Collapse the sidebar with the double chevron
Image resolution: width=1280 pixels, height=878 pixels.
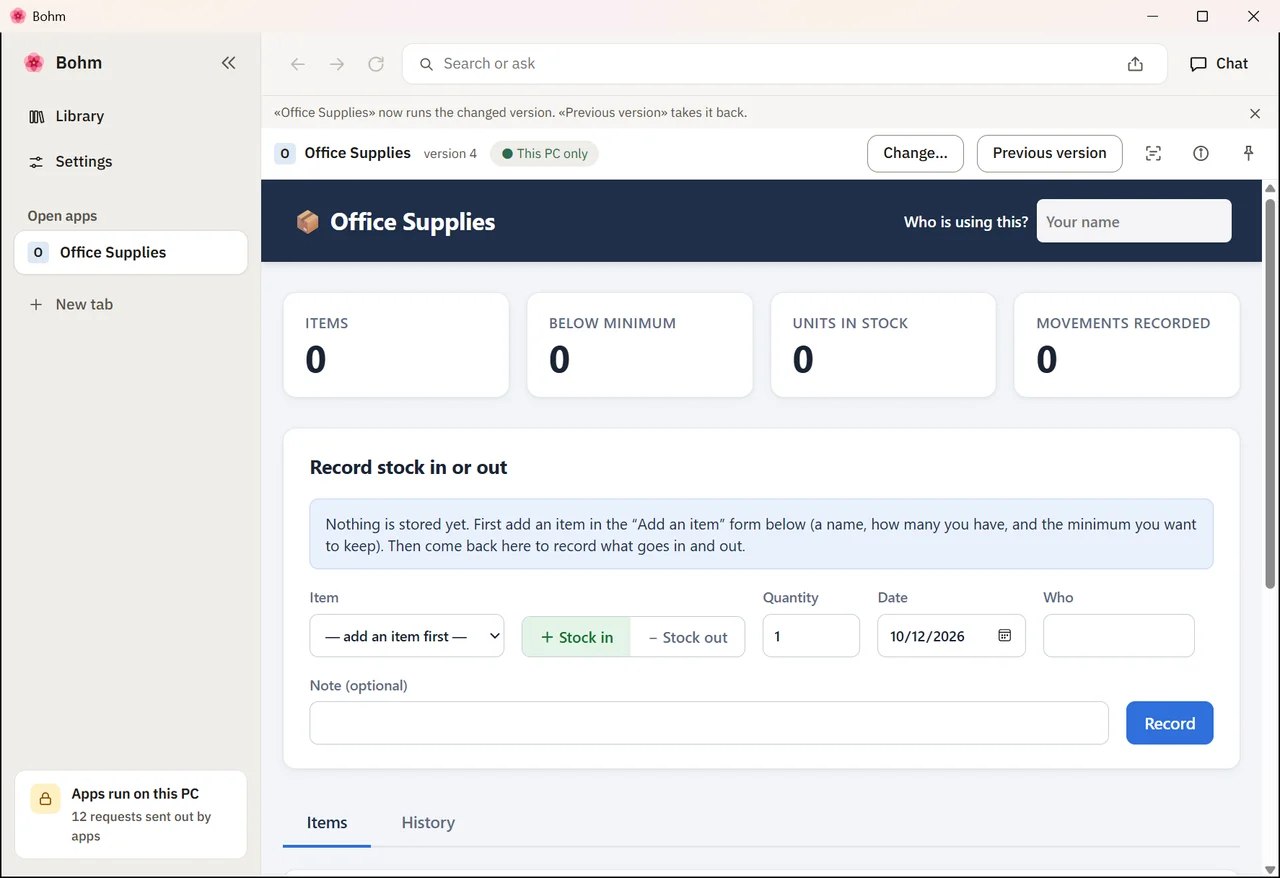[x=229, y=63]
